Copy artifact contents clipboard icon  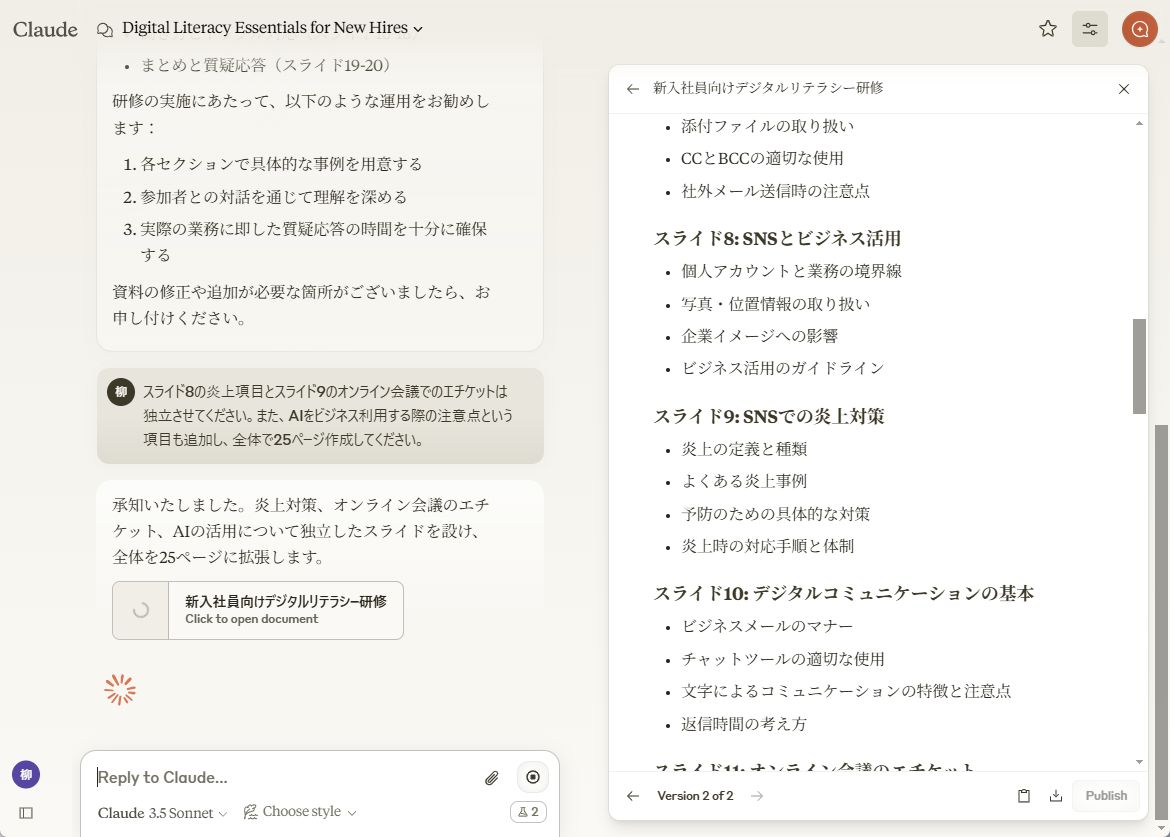tap(1024, 796)
